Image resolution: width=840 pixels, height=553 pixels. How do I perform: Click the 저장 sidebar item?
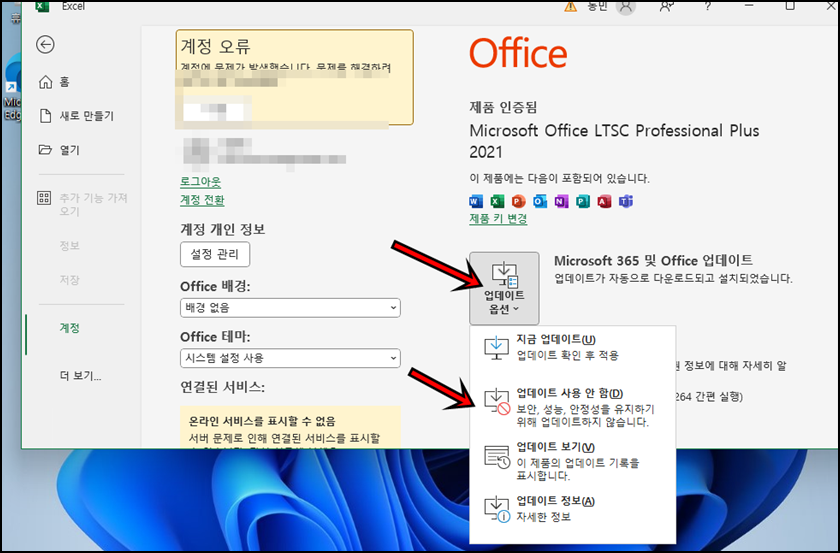[70, 280]
